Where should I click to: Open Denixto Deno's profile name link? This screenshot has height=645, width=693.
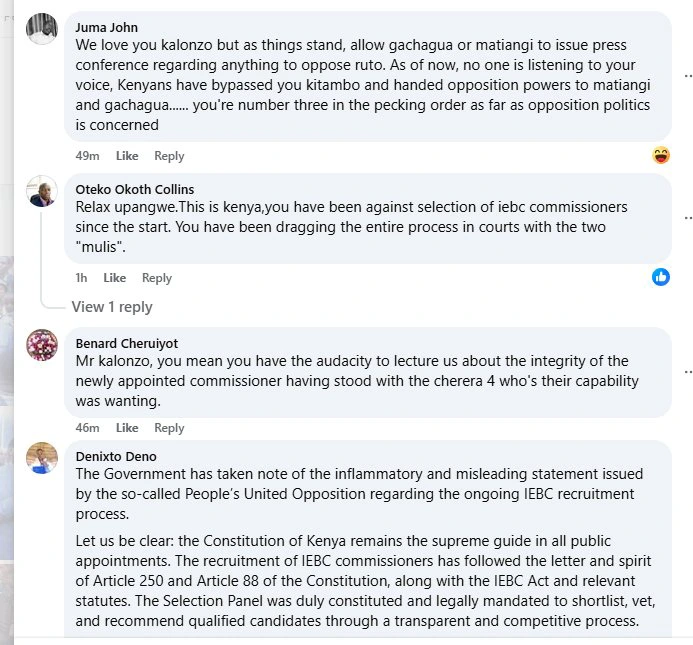[116, 456]
